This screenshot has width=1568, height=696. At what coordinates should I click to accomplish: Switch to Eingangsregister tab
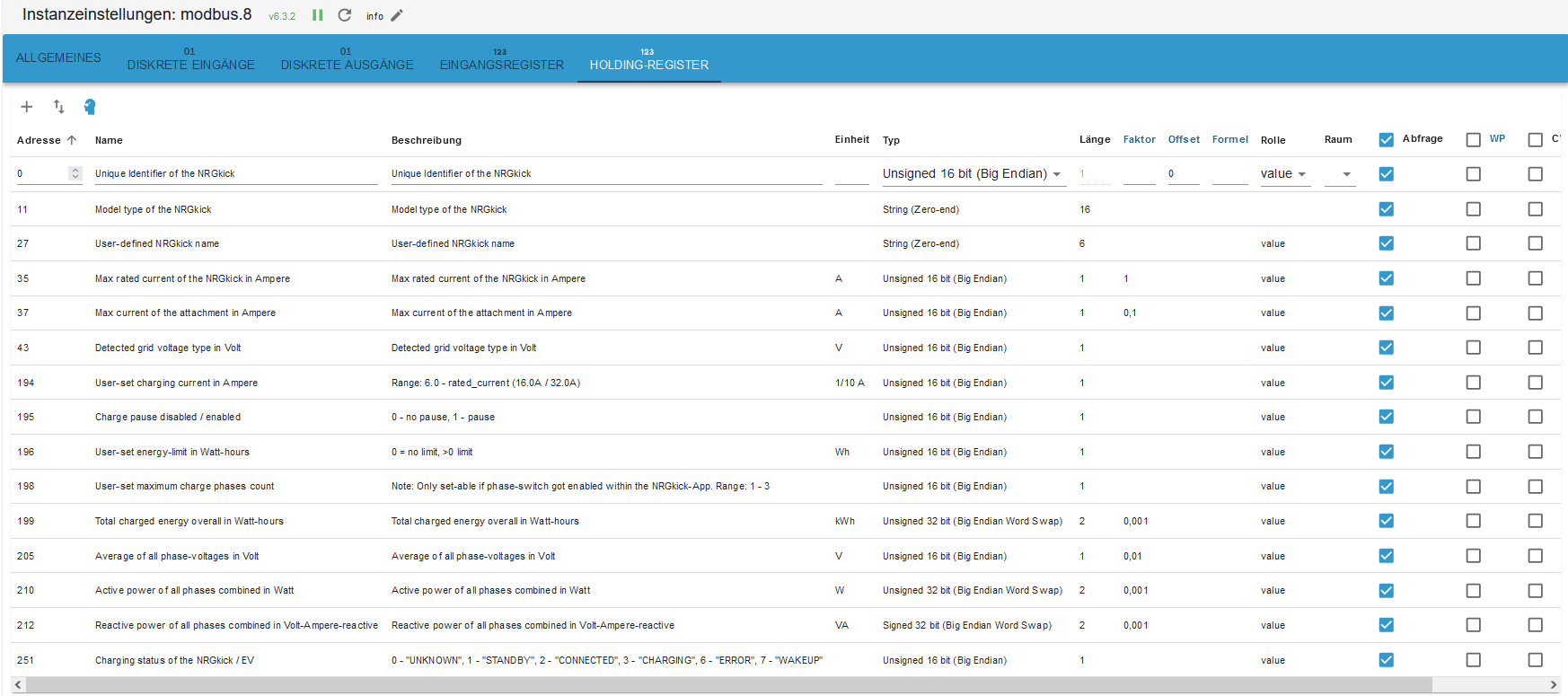click(x=502, y=58)
